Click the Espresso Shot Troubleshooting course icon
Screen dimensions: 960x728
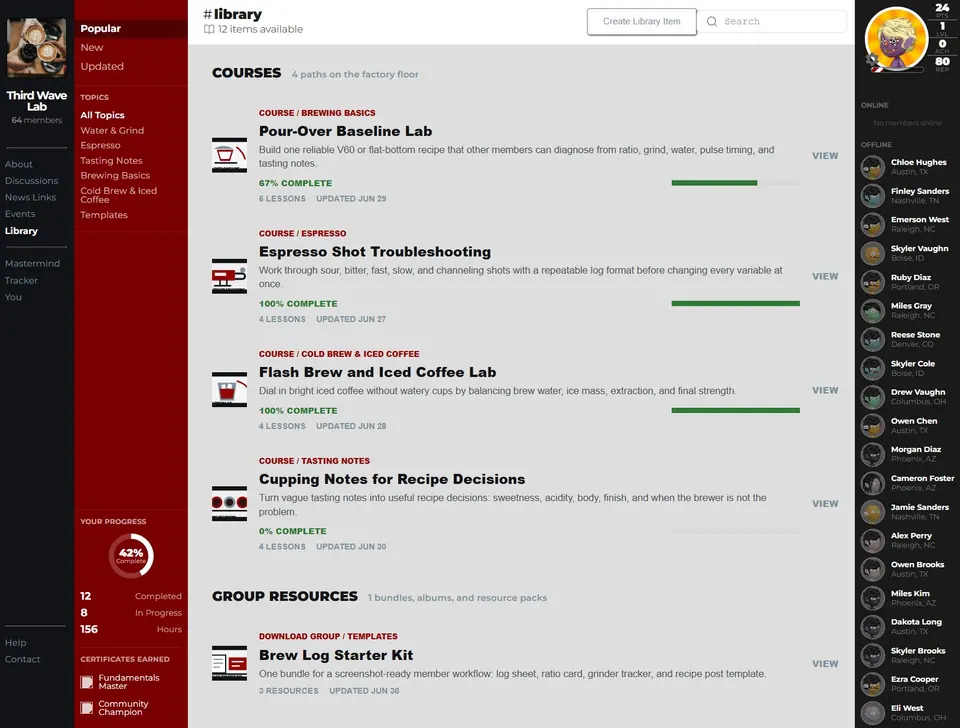point(229,276)
